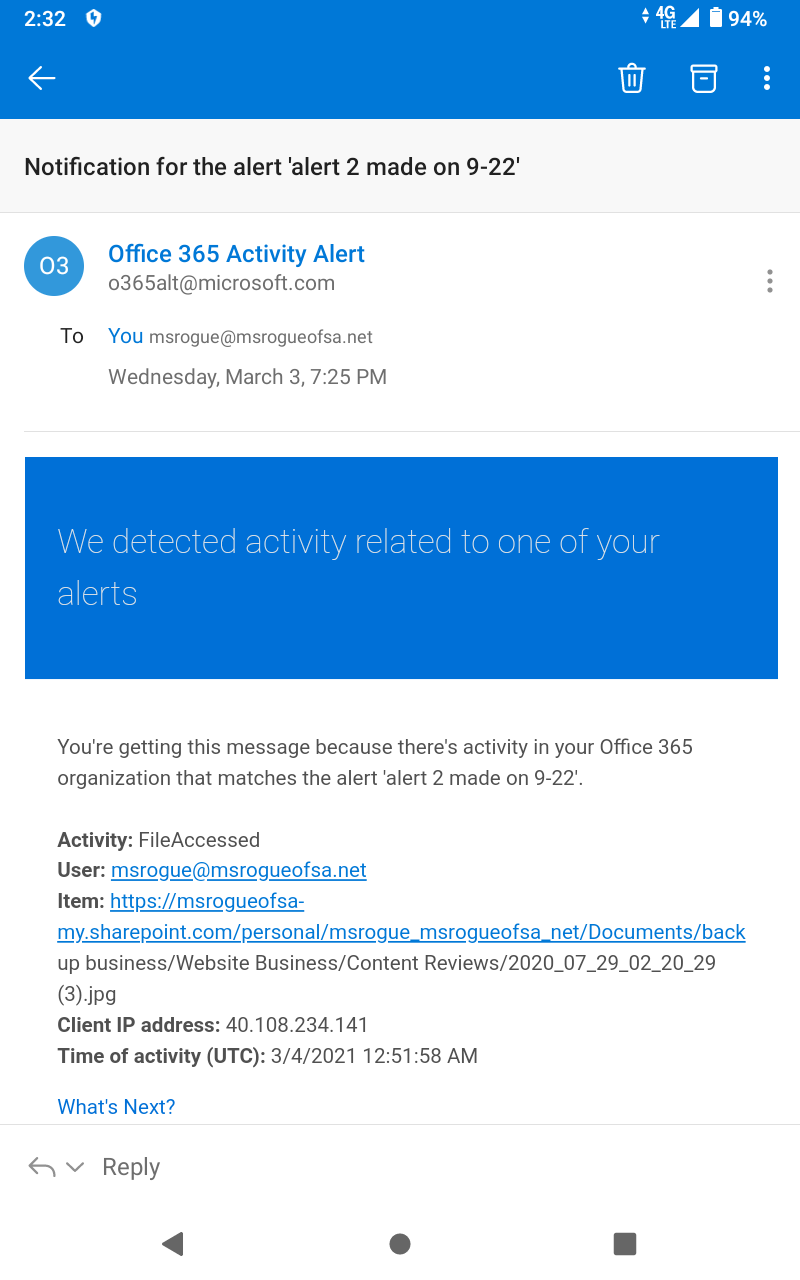Expand reply options chevron
The height and width of the screenshot is (1280, 800).
pyautogui.click(x=75, y=1167)
